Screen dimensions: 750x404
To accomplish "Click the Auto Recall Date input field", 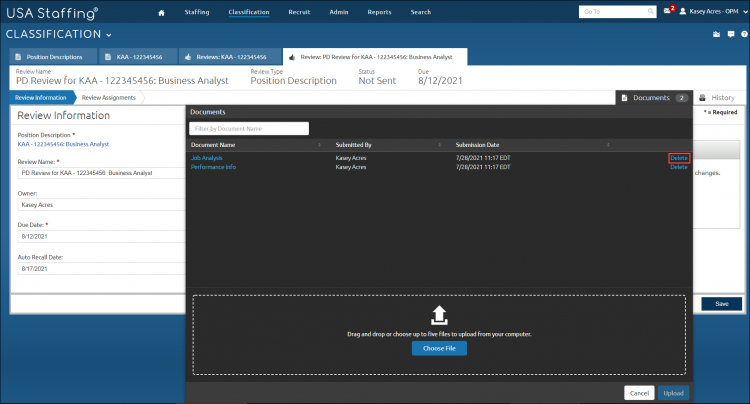I will click(x=101, y=269).
